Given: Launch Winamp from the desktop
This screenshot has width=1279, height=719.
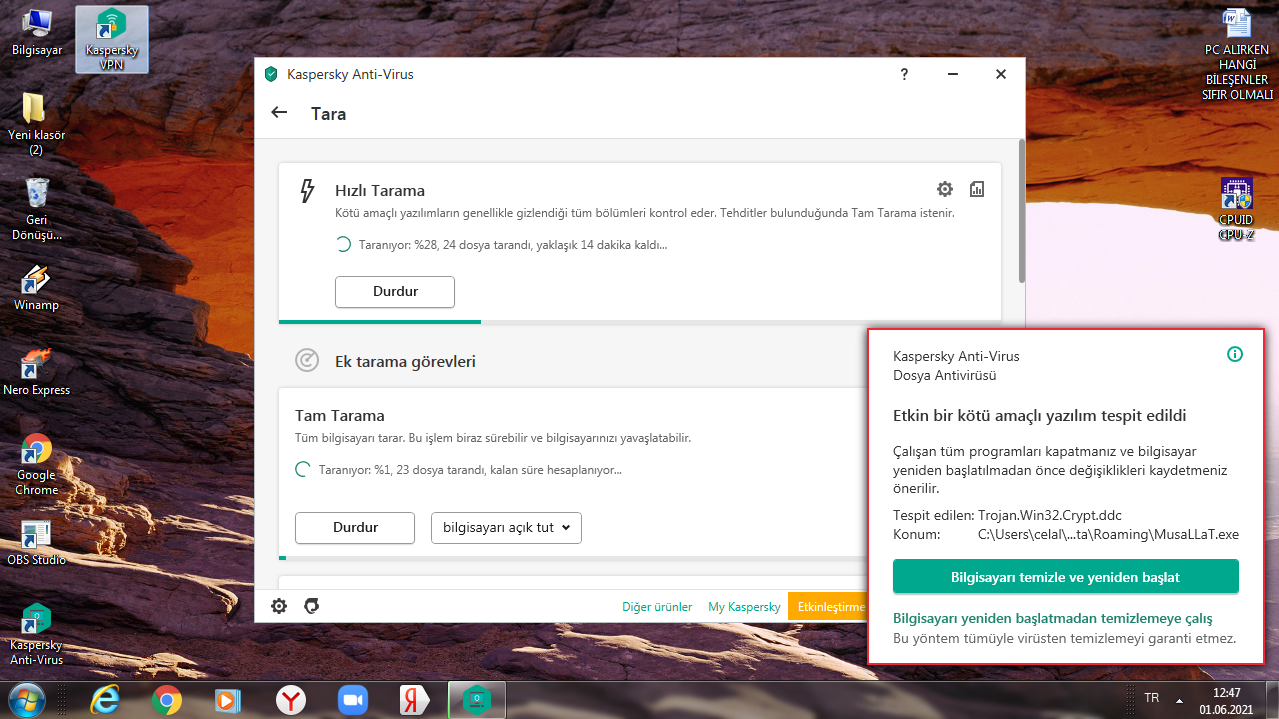Looking at the screenshot, I should click(x=36, y=288).
